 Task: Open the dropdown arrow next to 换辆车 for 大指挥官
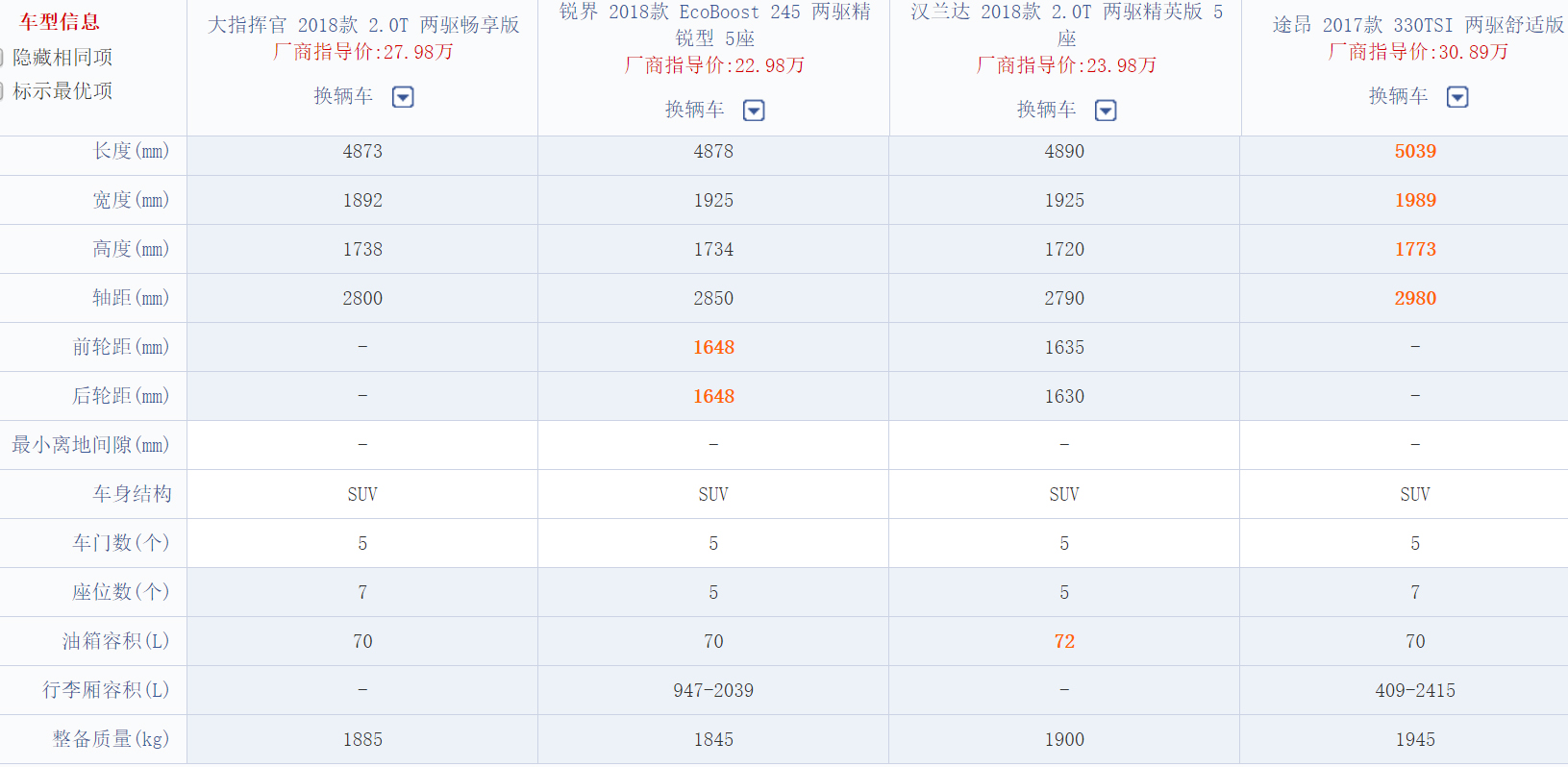tap(403, 97)
